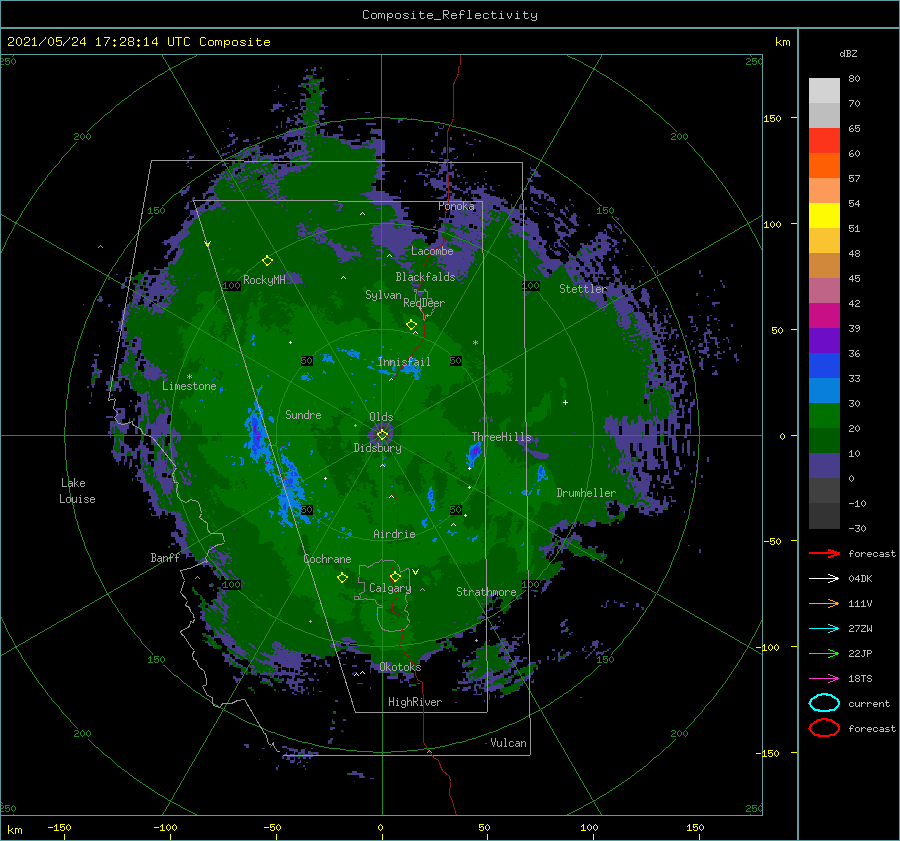This screenshot has width=900, height=841.
Task: Click the Sylvan label
Action: (383, 295)
